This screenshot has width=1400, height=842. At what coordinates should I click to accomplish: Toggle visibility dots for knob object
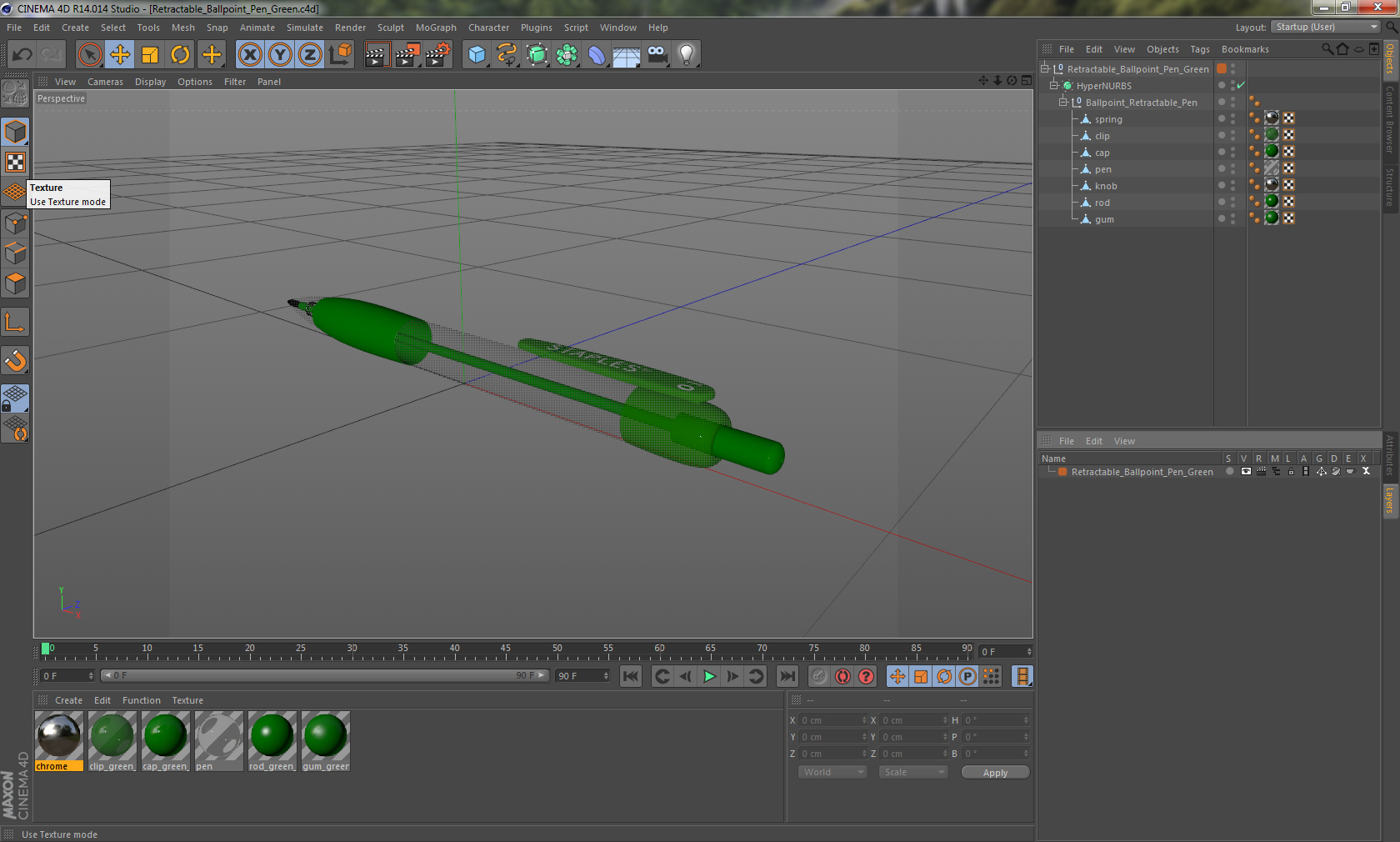[1233, 186]
